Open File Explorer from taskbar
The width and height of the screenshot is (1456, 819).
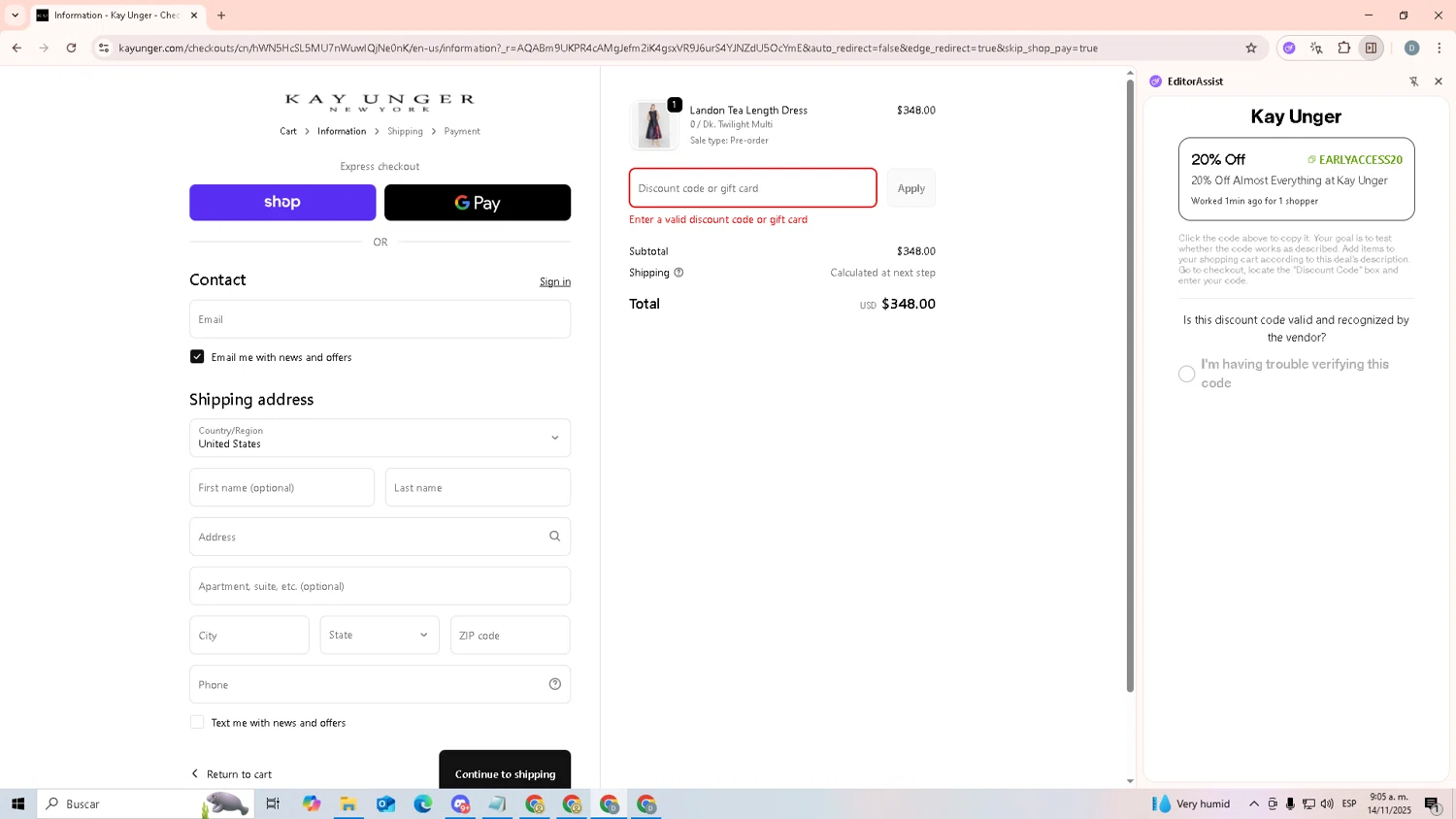pos(348,803)
